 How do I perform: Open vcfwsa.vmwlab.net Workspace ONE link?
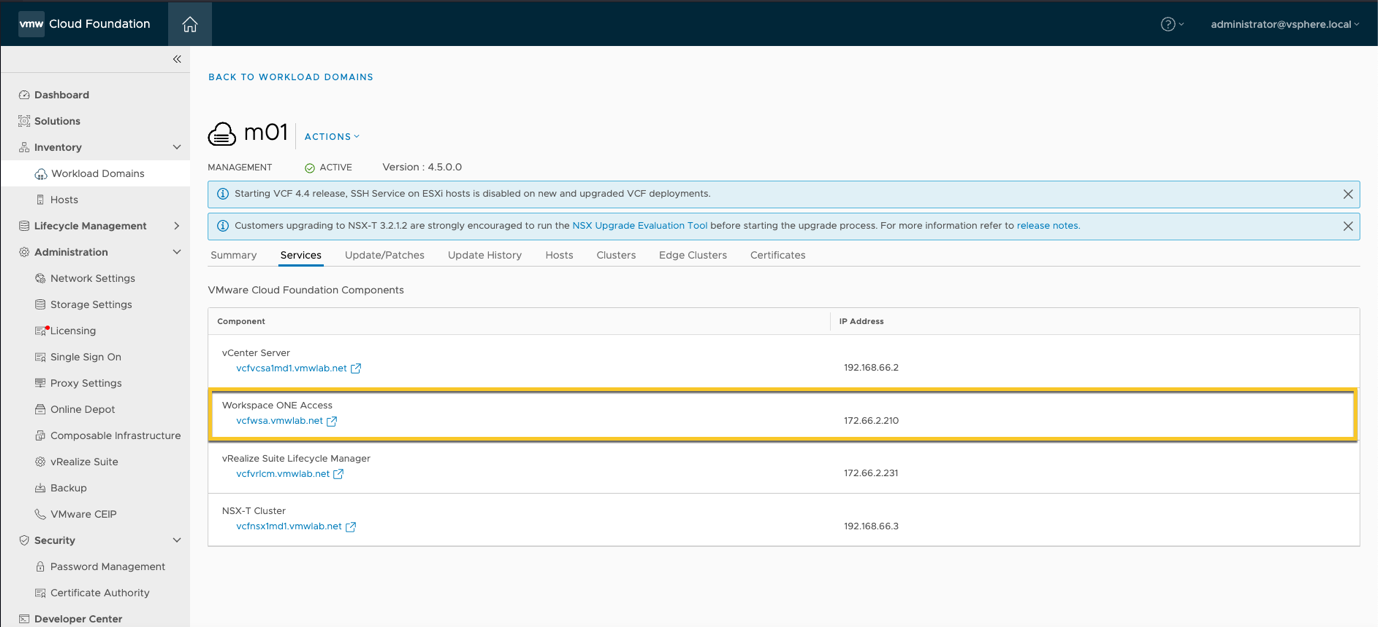click(x=279, y=421)
